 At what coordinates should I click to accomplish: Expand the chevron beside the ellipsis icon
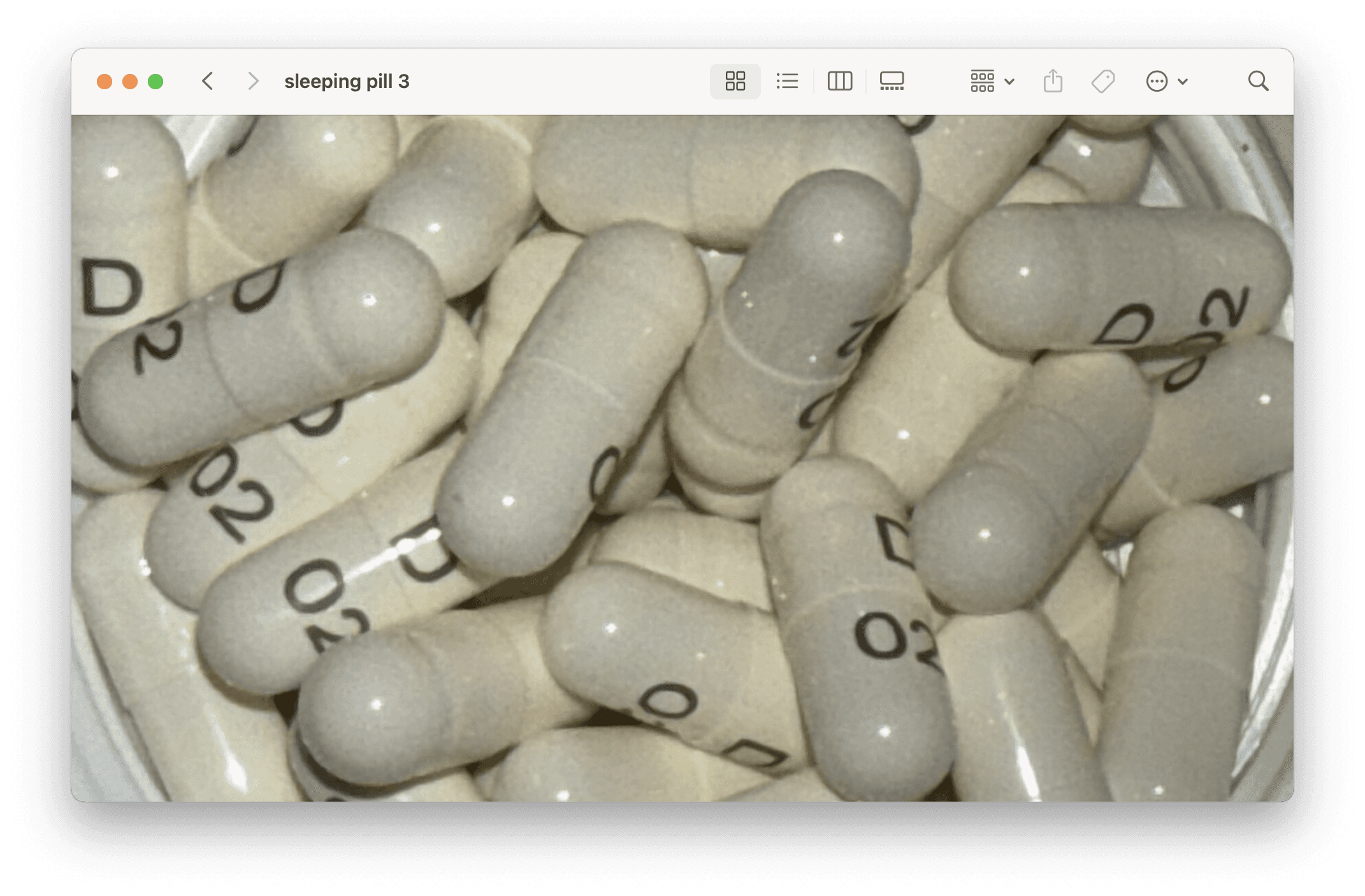(1183, 82)
